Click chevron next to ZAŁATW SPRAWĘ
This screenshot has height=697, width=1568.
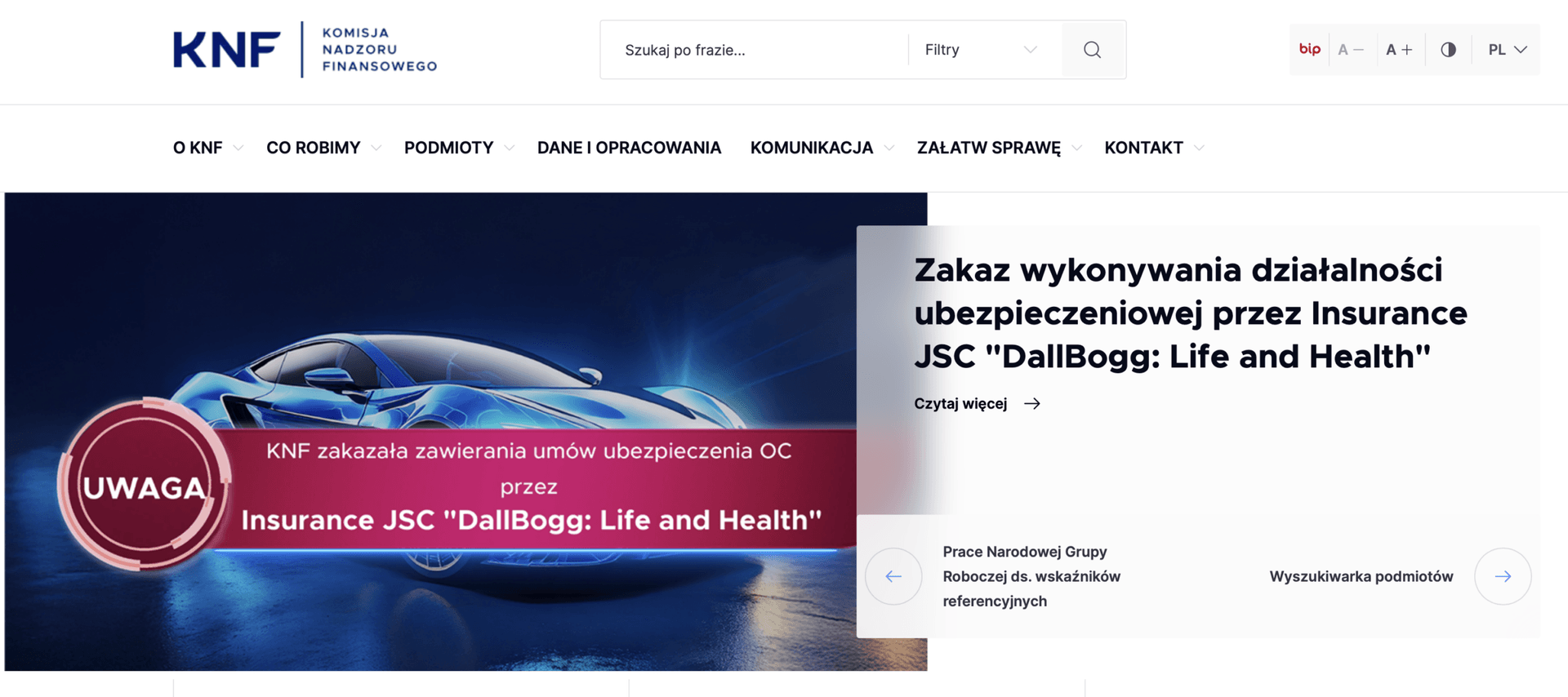point(1077,149)
